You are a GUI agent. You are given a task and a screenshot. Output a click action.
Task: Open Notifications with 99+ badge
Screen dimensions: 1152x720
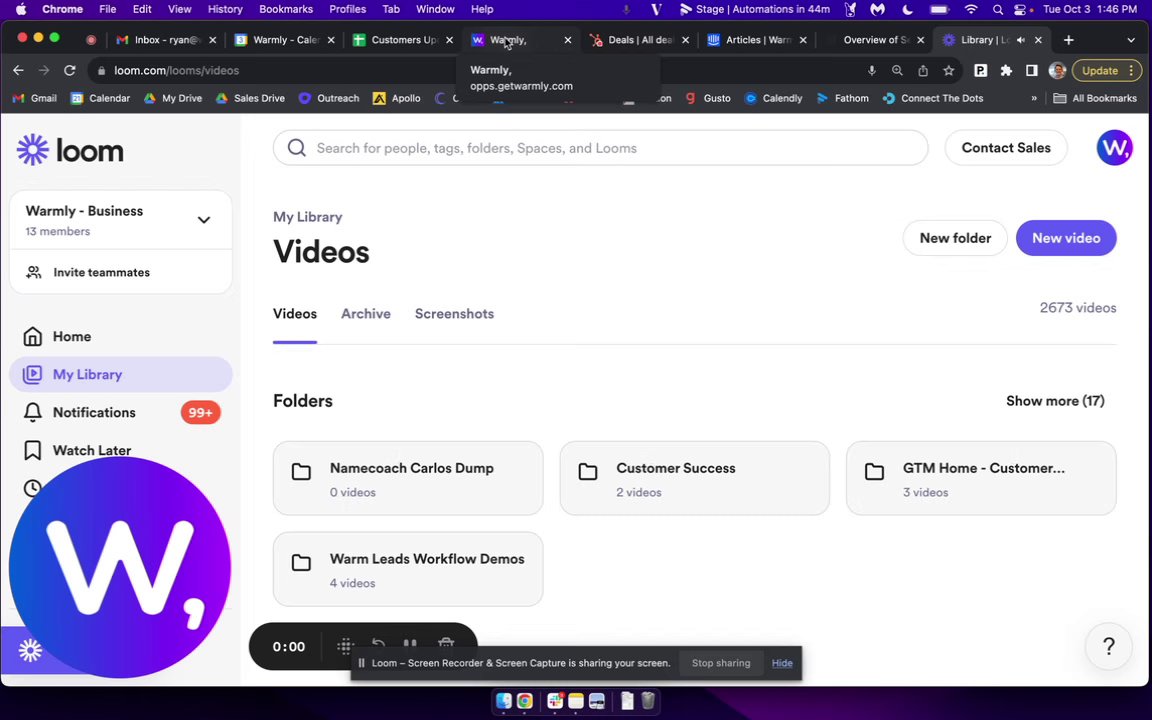point(120,413)
